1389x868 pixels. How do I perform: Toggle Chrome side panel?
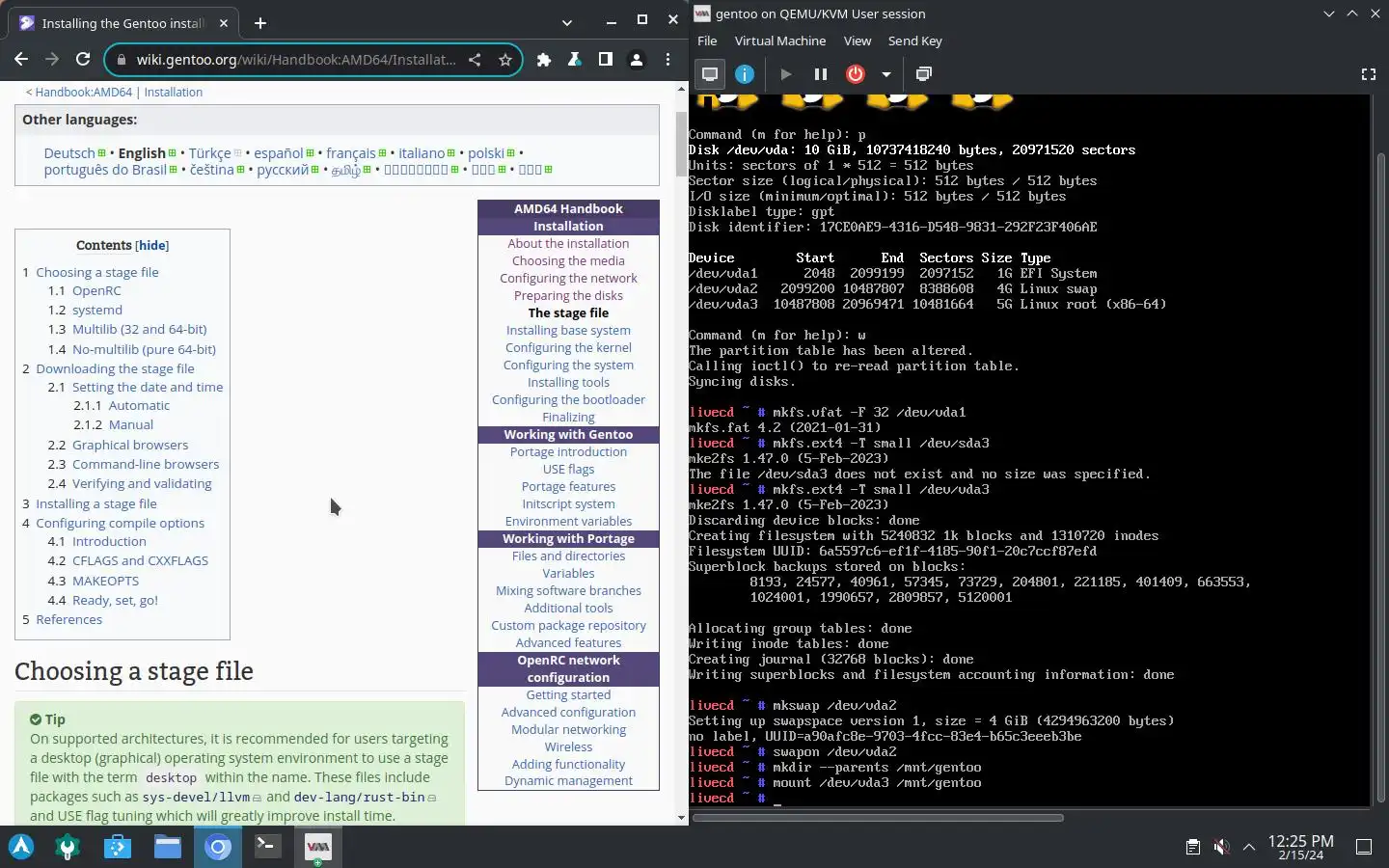click(606, 60)
